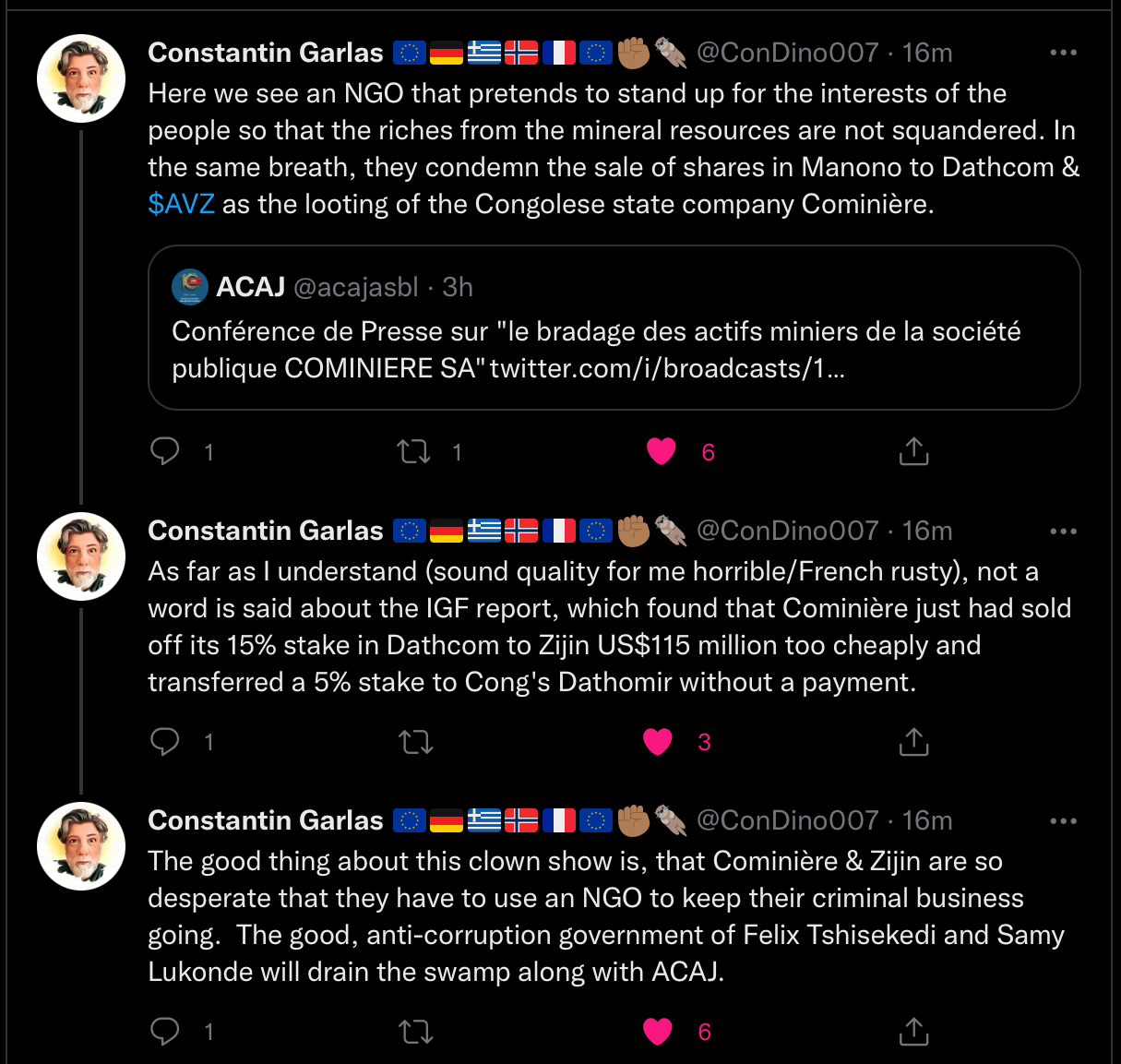Screen dimensions: 1121x1064
Task: Open more options on the third tweet
Action: coord(1063,820)
